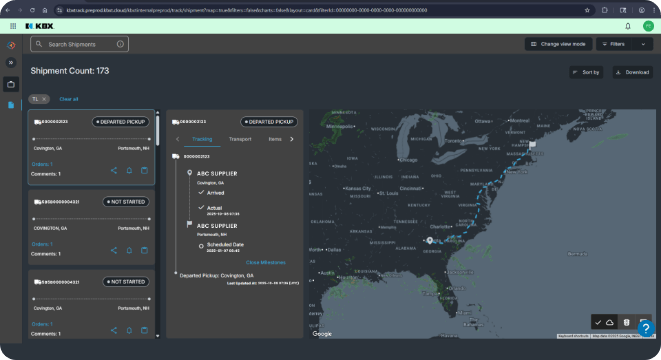
Task: Select the Tracking tab
Action: tap(202, 139)
